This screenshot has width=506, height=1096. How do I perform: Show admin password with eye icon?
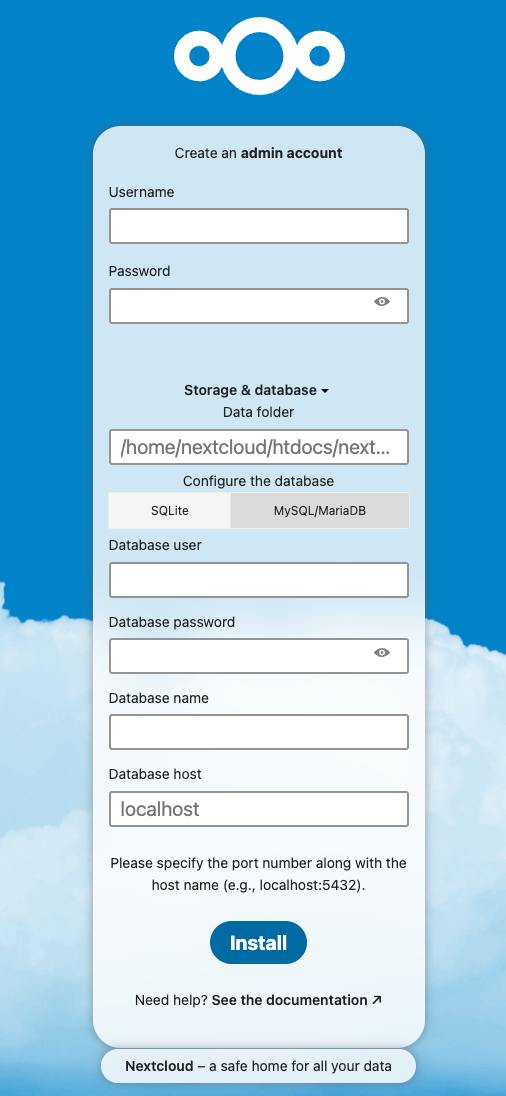pos(382,301)
